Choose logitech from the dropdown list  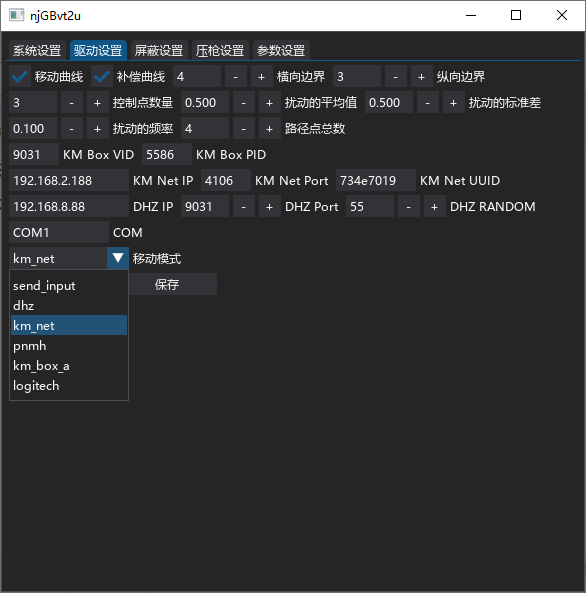69,386
